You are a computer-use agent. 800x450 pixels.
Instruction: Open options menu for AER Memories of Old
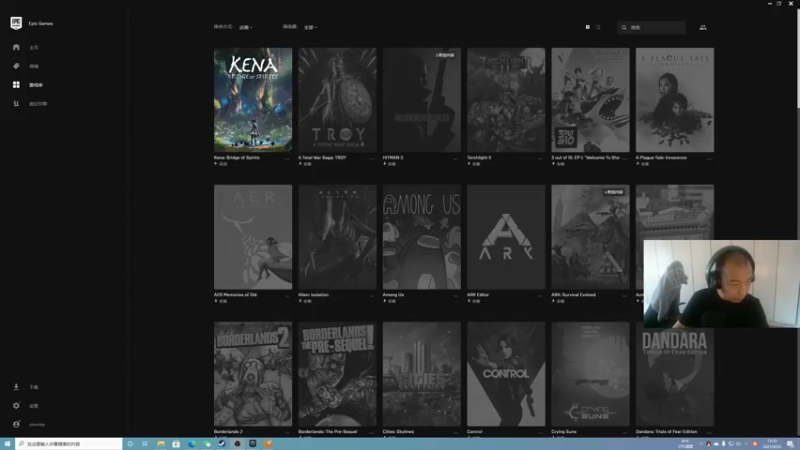tap(287, 295)
